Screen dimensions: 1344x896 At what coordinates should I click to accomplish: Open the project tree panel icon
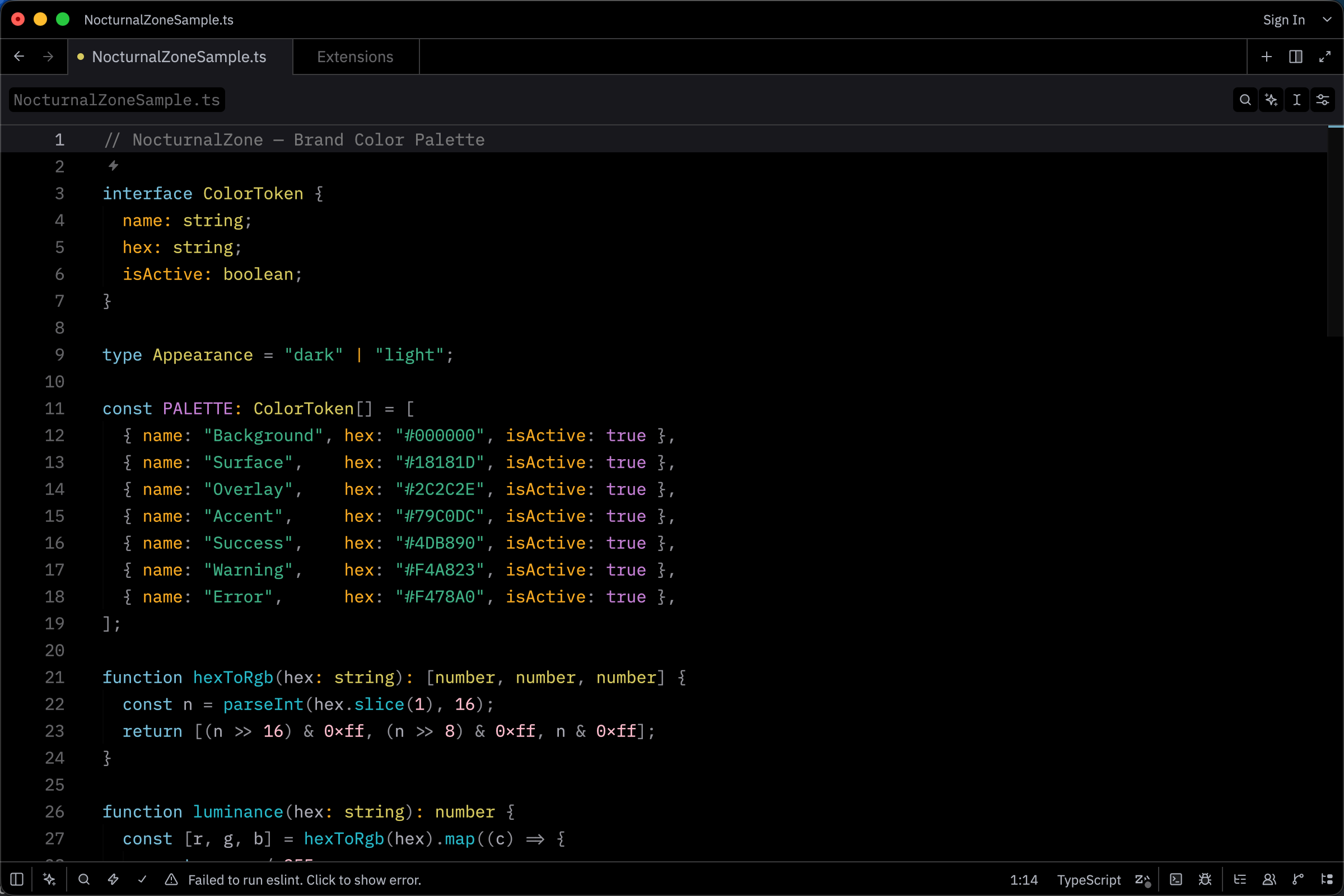[x=1327, y=879]
